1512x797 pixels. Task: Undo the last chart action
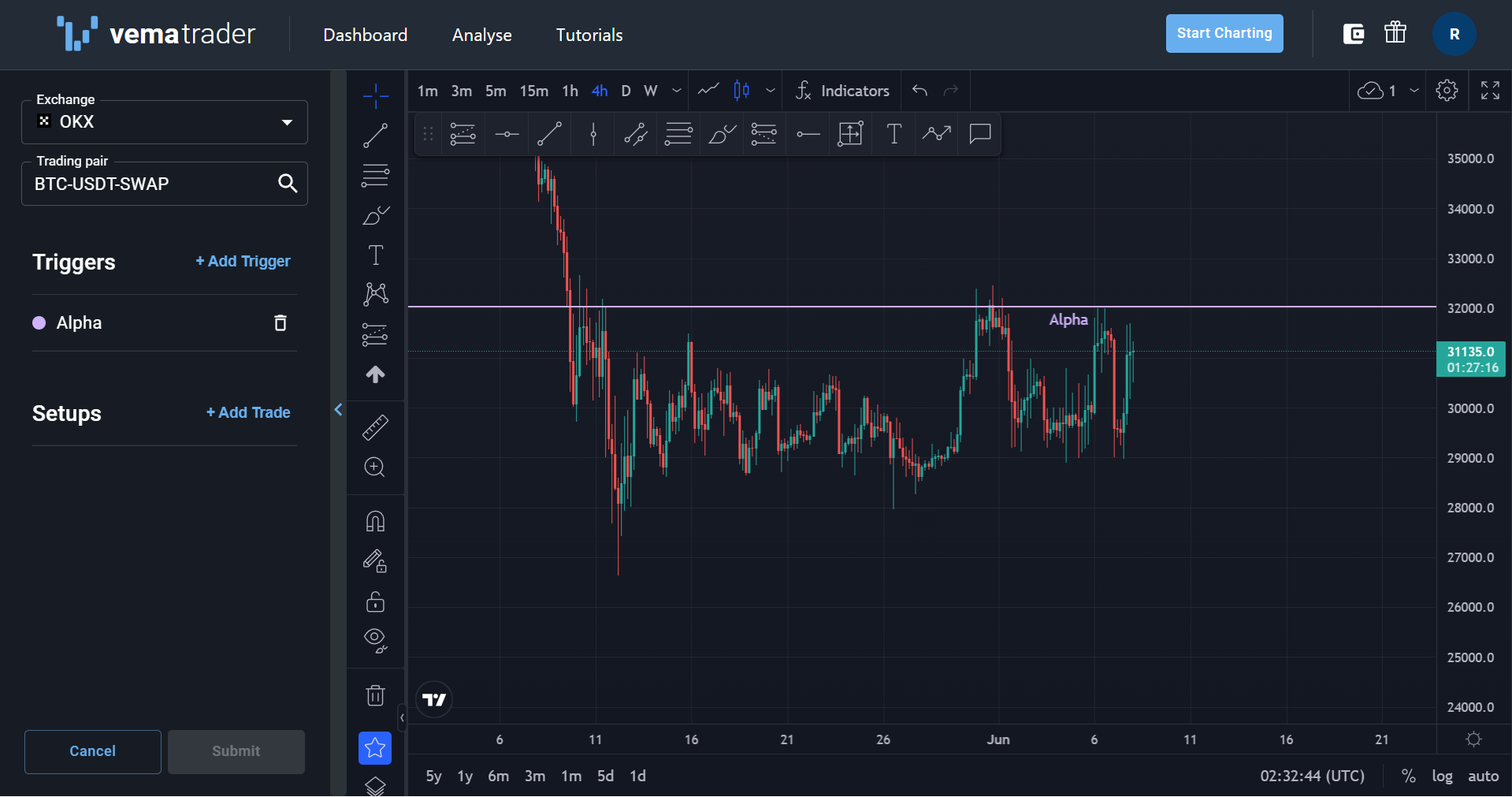919,91
